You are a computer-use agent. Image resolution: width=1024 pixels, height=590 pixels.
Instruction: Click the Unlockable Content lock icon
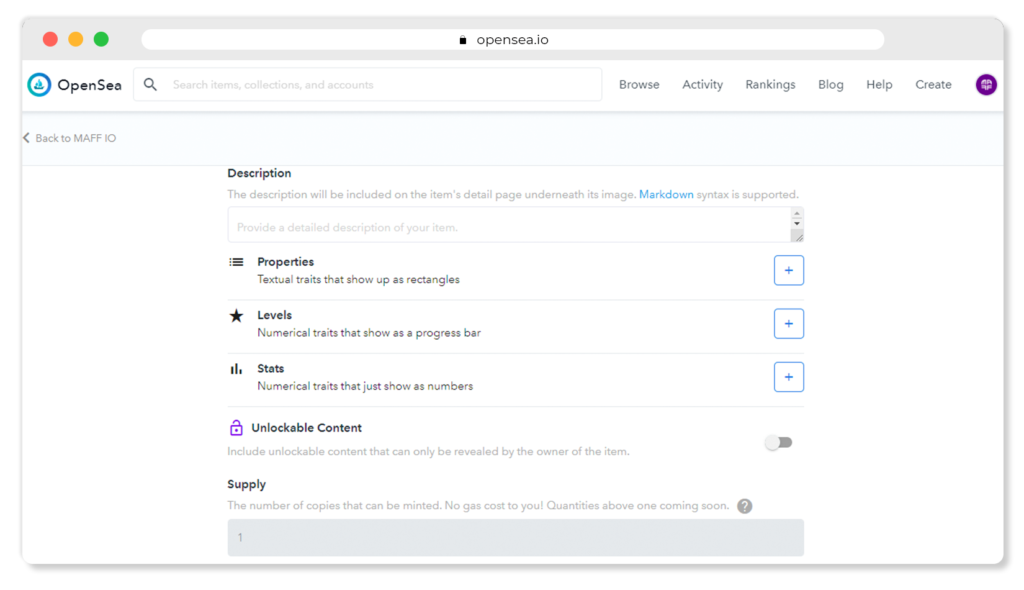point(236,428)
